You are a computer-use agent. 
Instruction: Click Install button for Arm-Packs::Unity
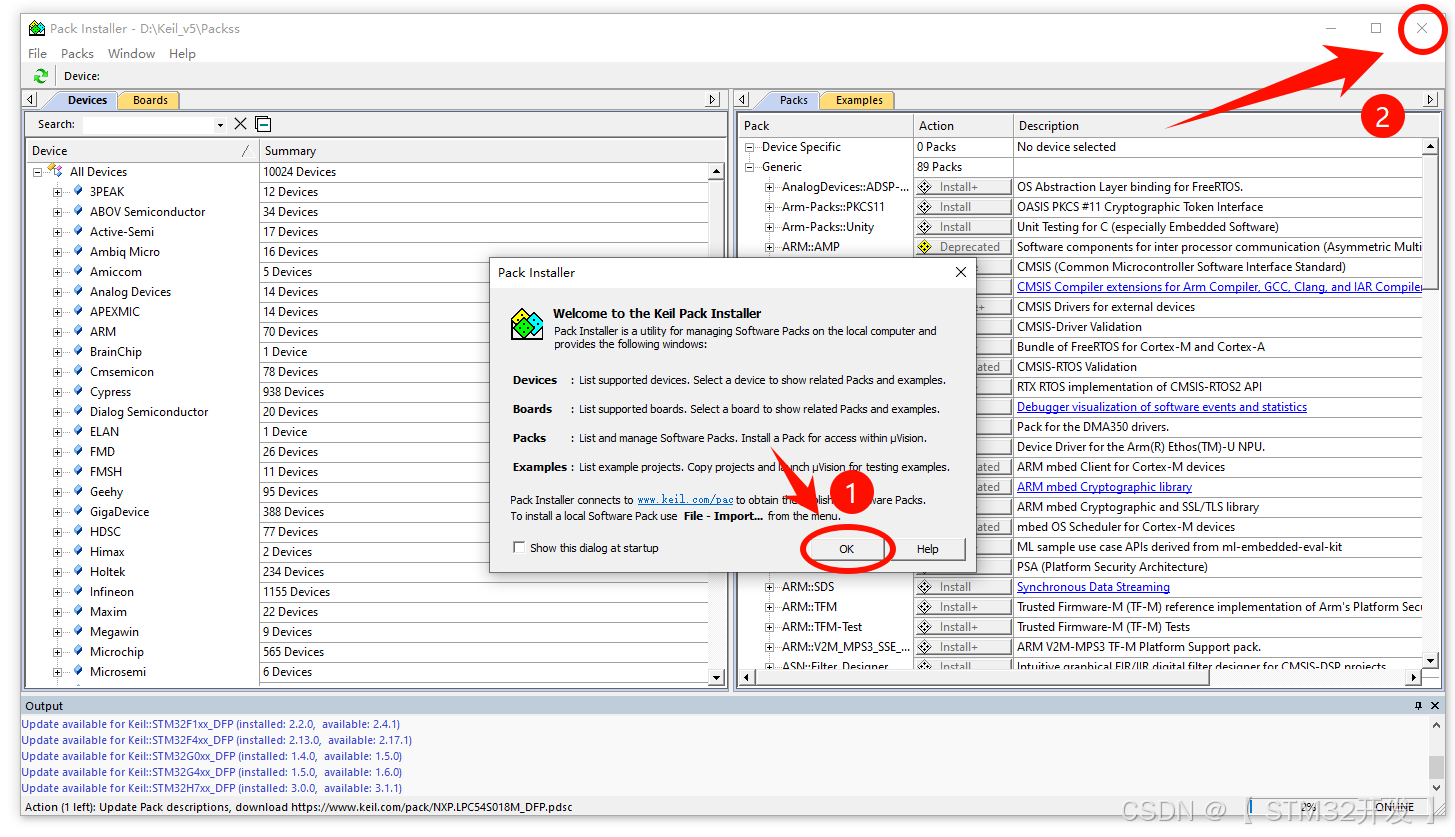962,227
